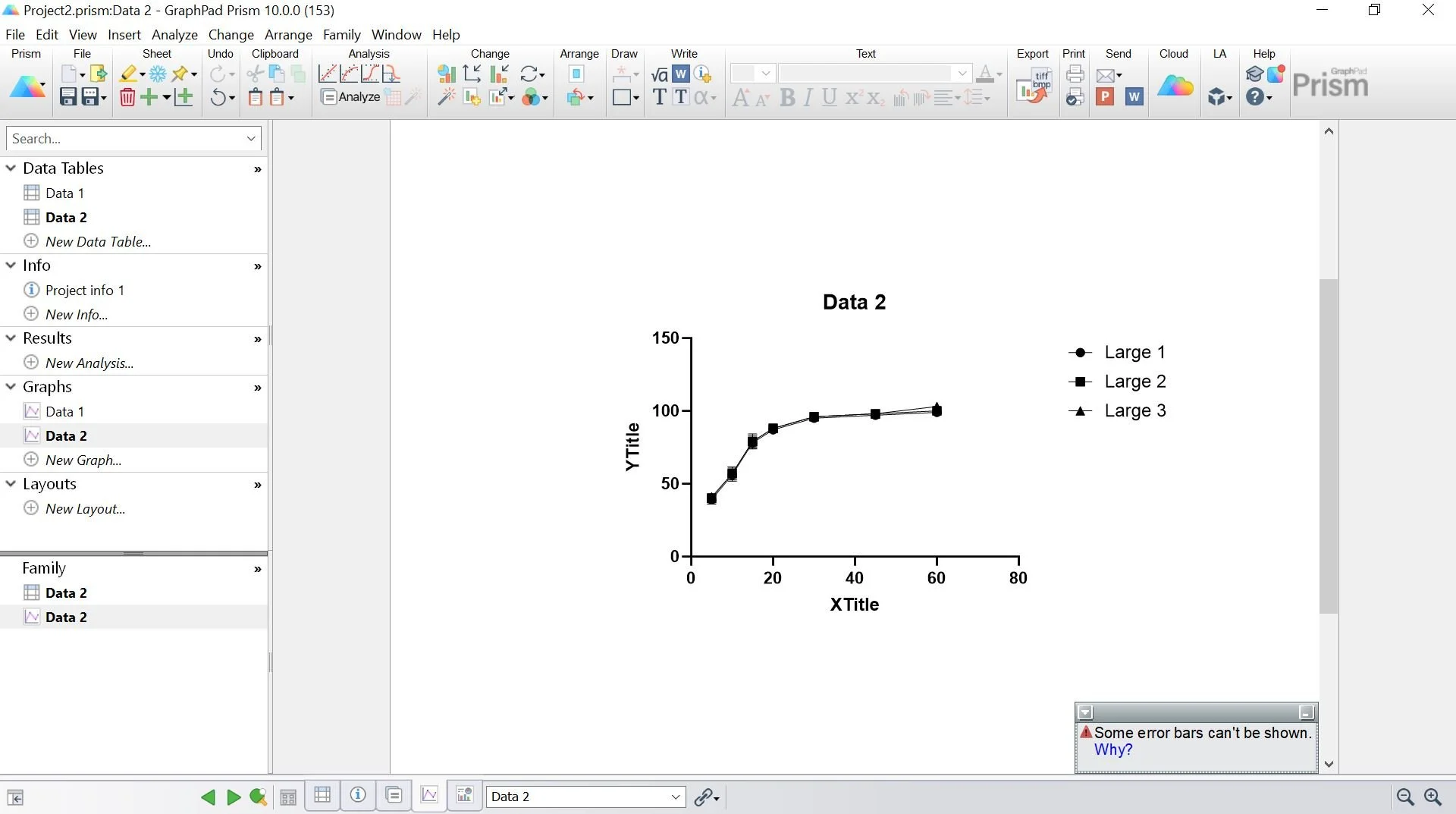
Task: Click the Why? link in the error bars warning
Action: (1112, 750)
